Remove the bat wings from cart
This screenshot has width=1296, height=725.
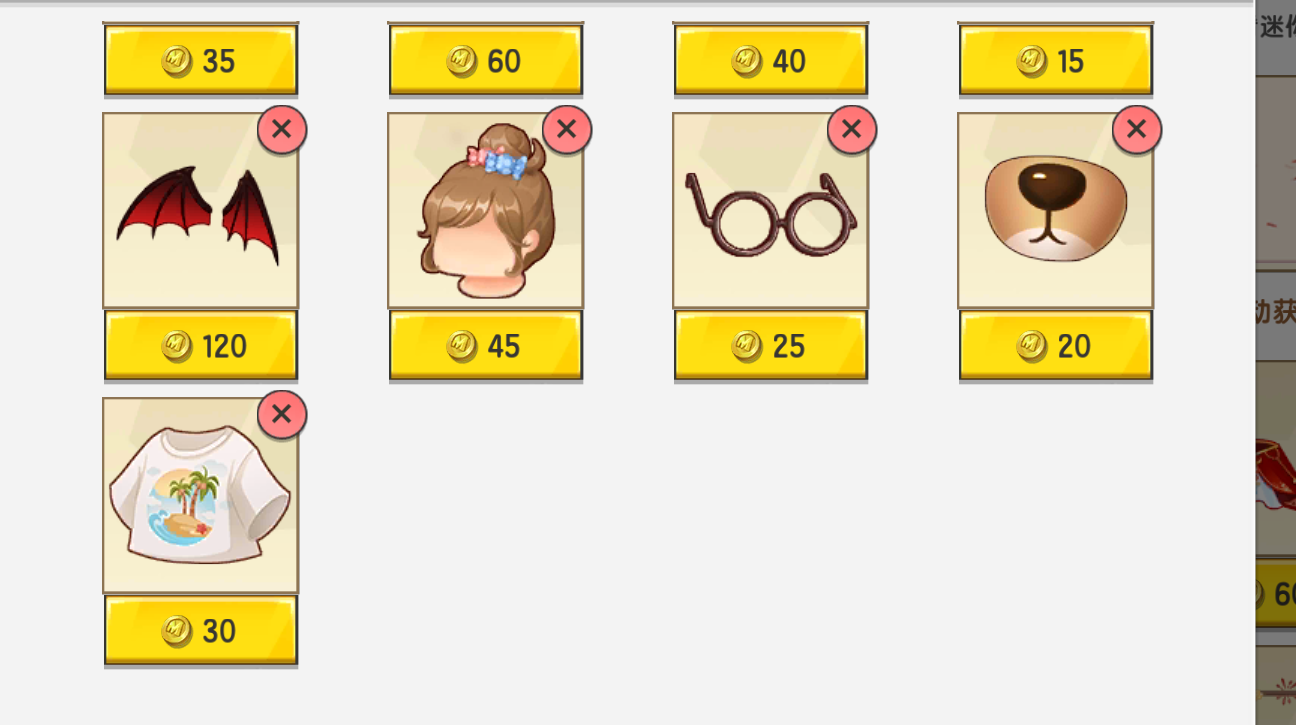coord(282,129)
